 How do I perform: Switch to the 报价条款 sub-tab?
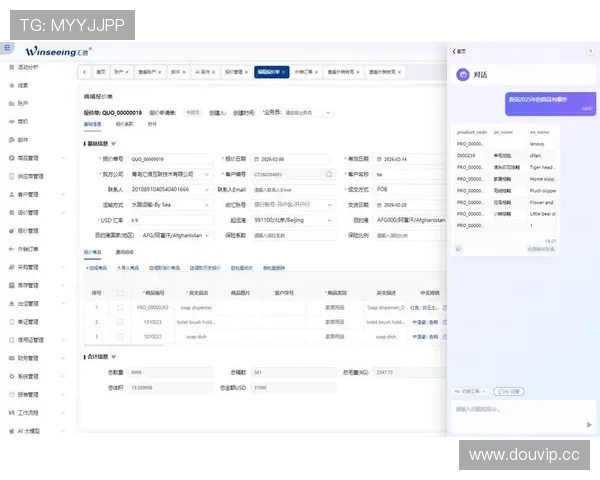point(125,124)
